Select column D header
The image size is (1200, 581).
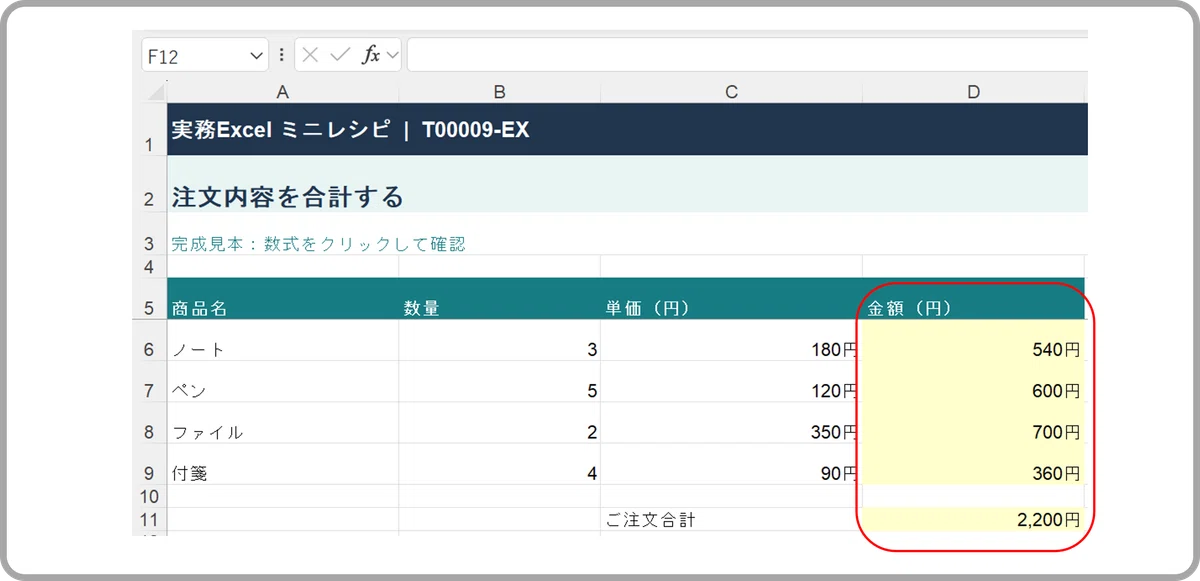(x=973, y=92)
